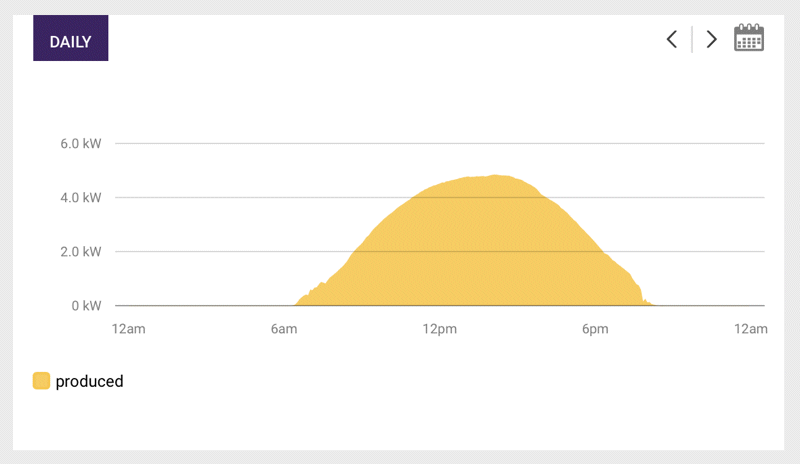
Task: Go to the next day arrow
Action: point(711,39)
